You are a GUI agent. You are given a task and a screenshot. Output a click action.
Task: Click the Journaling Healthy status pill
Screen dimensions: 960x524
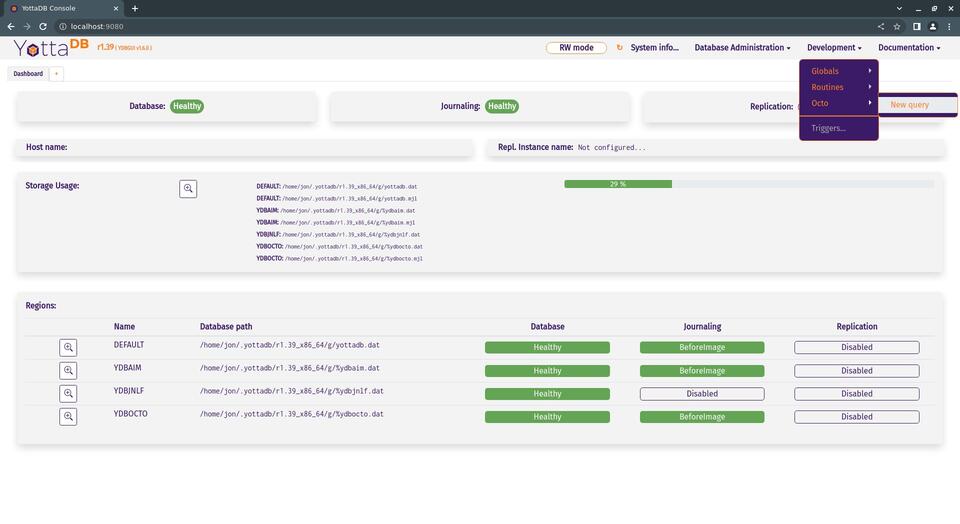502,106
